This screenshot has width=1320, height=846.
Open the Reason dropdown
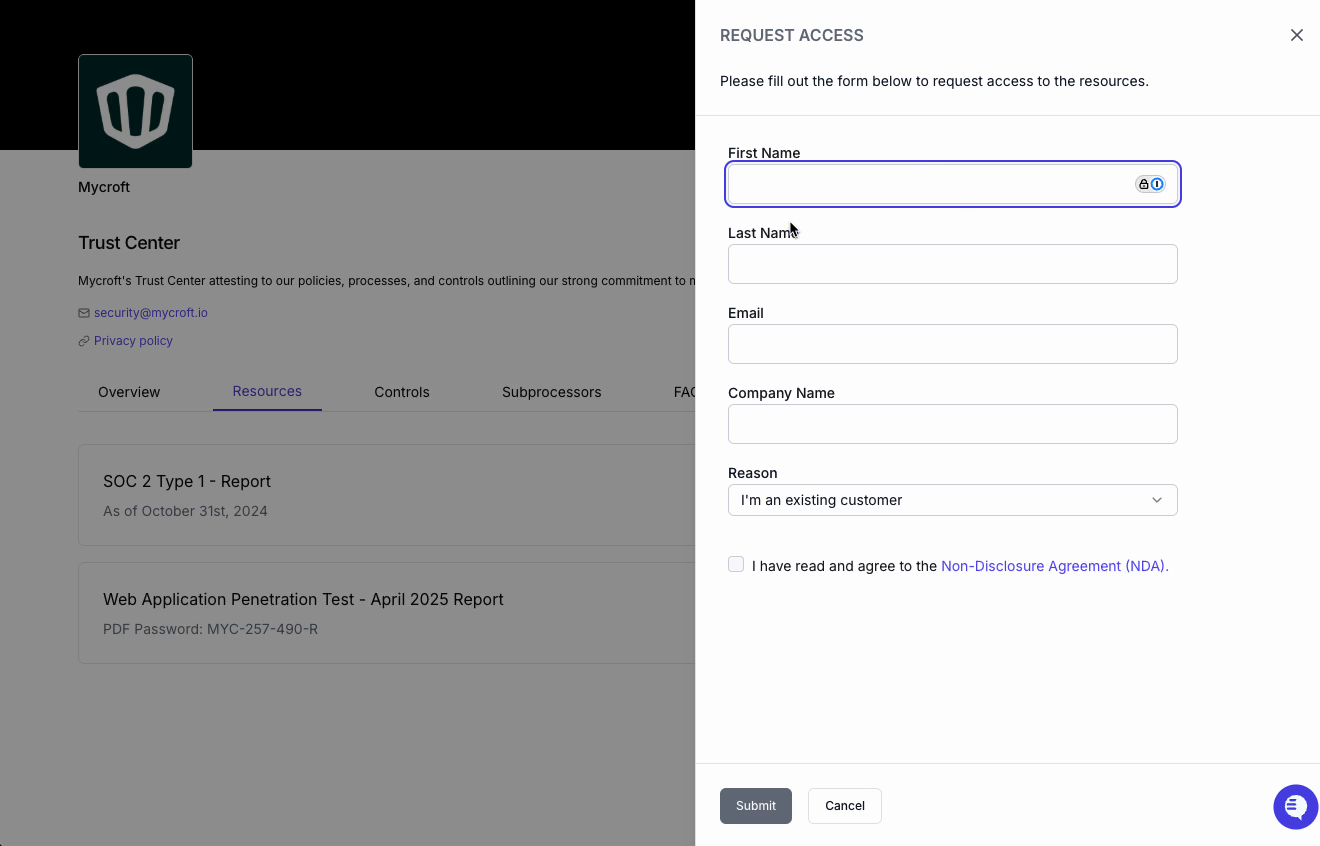[952, 500]
